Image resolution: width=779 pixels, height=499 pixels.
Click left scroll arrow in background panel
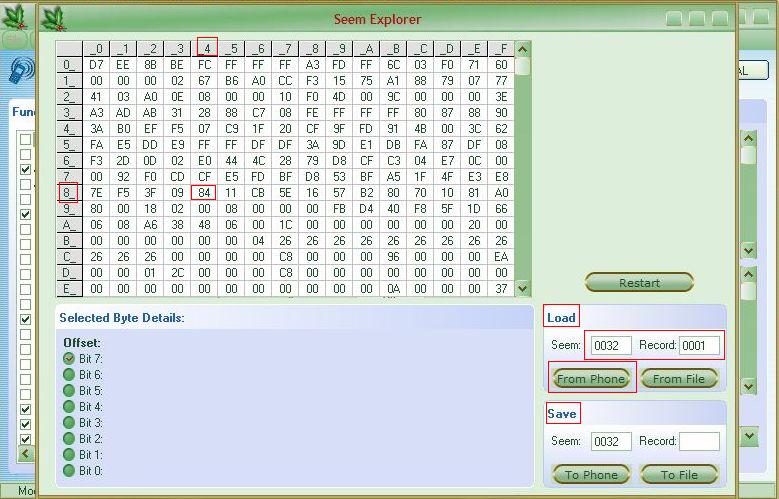coord(27,454)
